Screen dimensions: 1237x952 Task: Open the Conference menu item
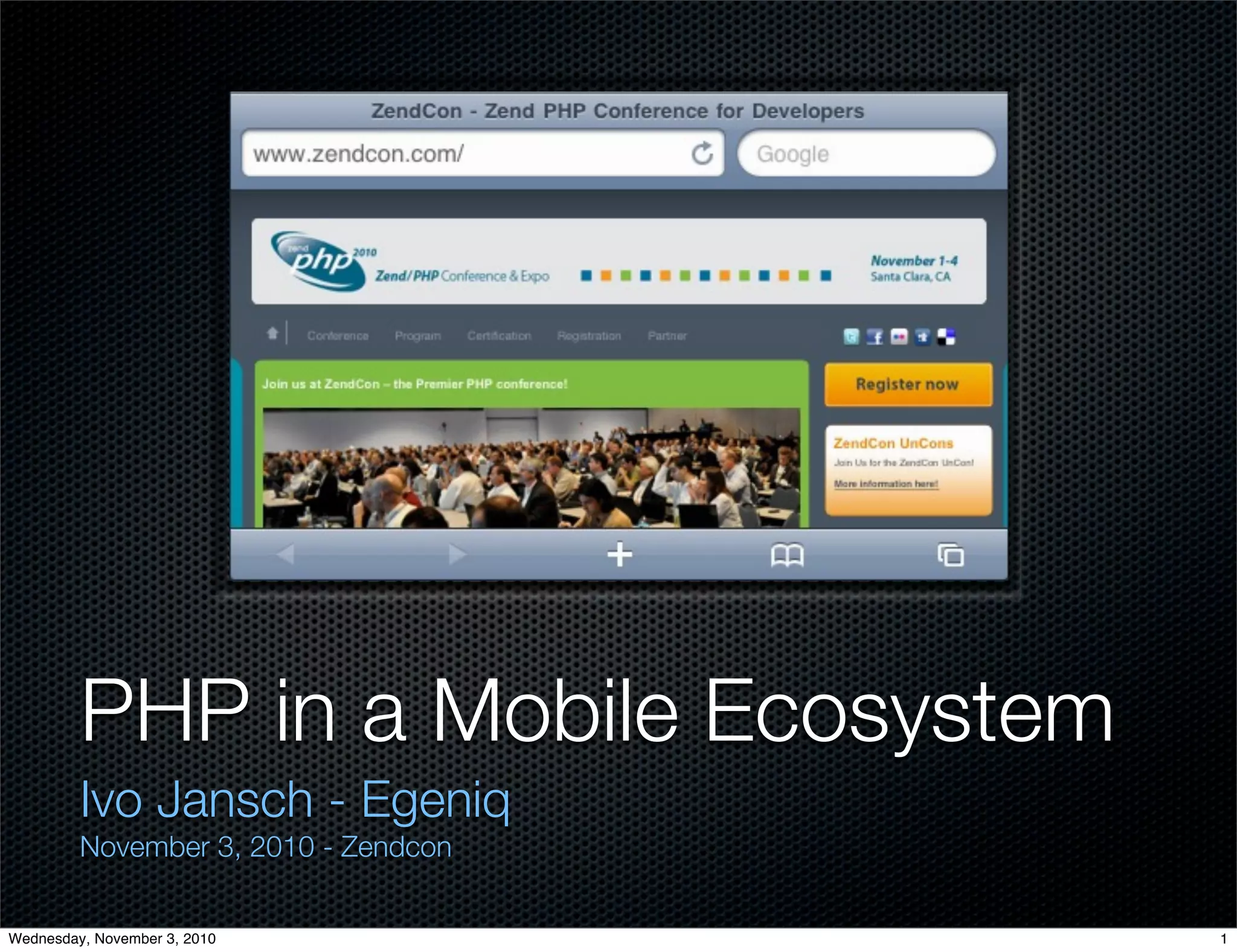(x=338, y=336)
